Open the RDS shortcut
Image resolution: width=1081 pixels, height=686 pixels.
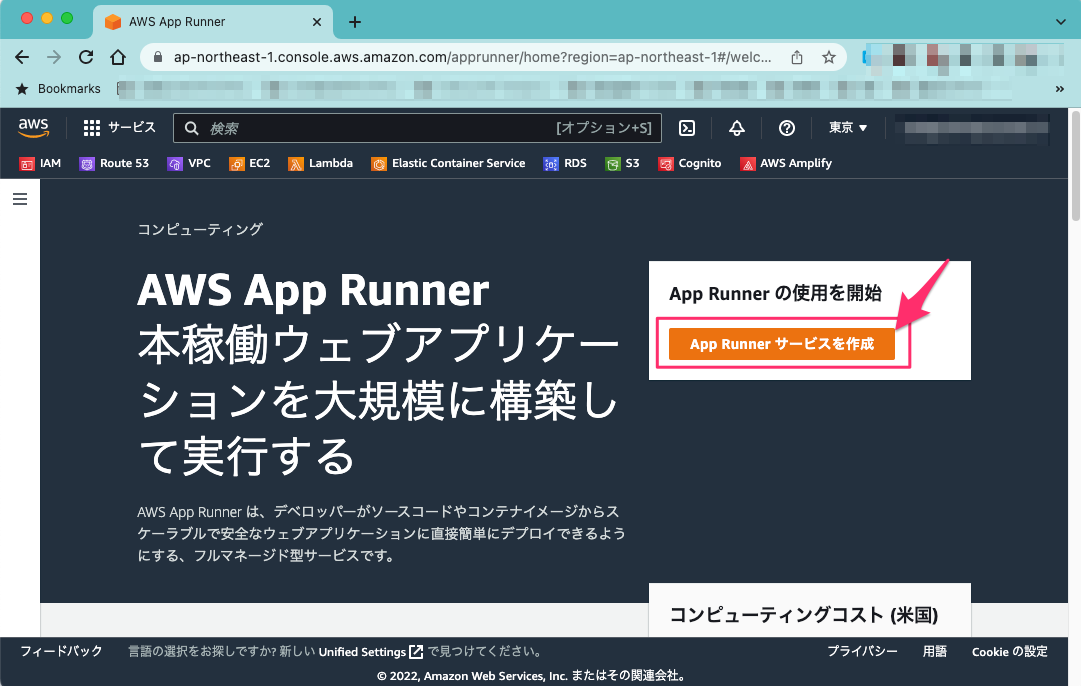point(565,163)
